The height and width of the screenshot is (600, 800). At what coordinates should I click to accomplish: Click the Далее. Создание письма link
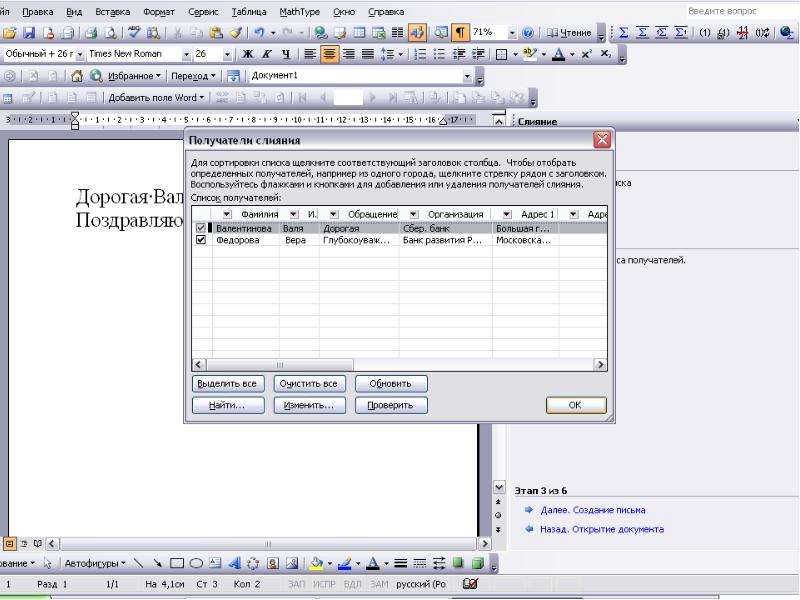point(593,510)
